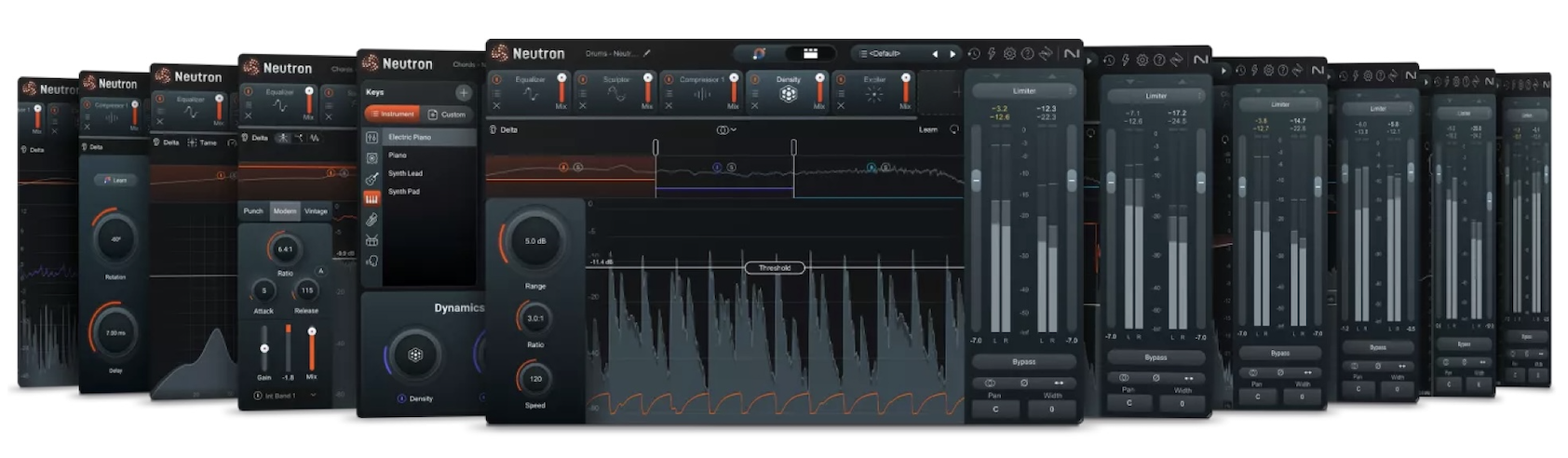Open the settings gear in front window header
Image resolution: width=1568 pixels, height=458 pixels.
[x=1009, y=54]
